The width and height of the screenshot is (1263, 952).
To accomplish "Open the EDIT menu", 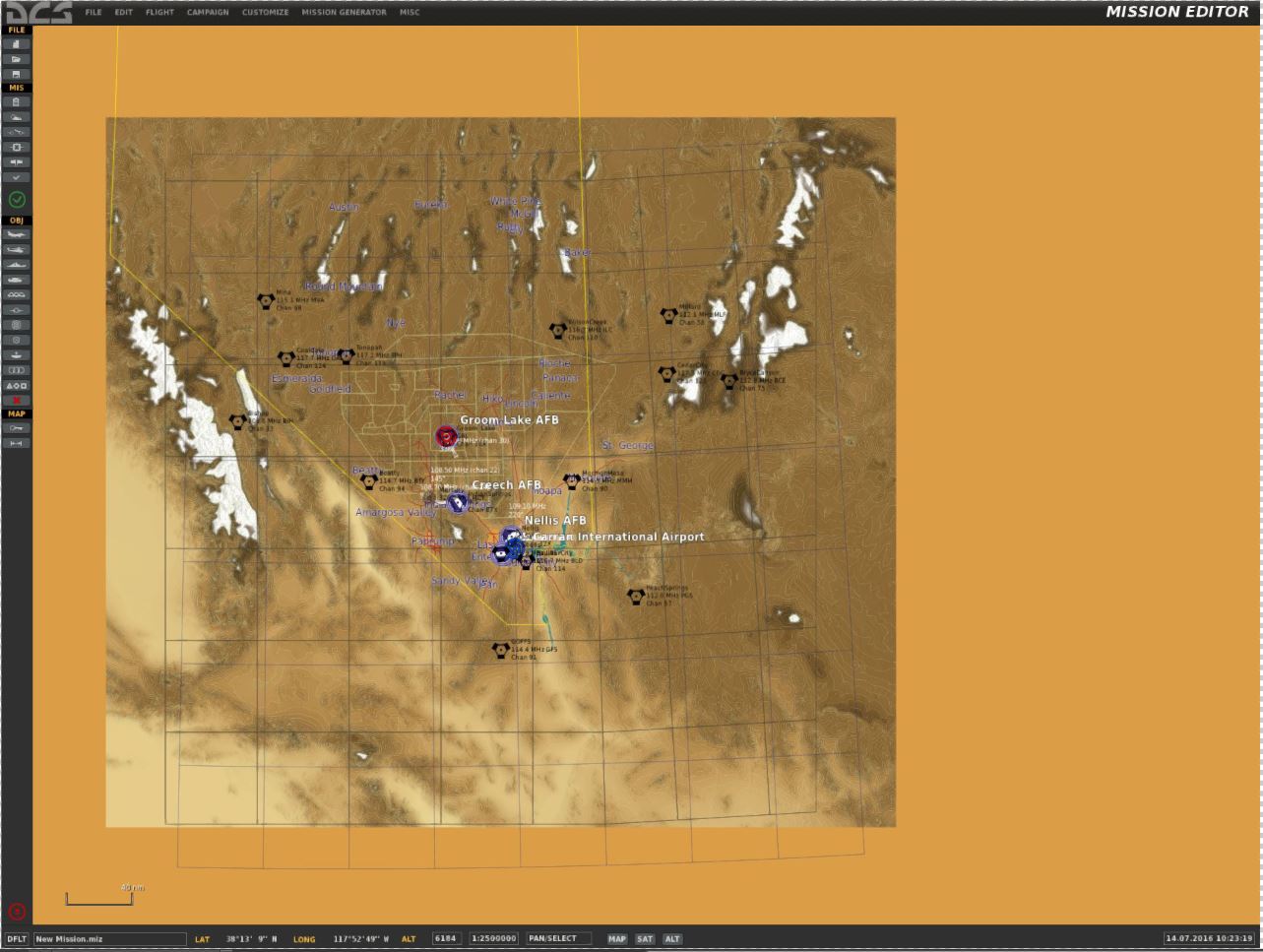I will (123, 12).
